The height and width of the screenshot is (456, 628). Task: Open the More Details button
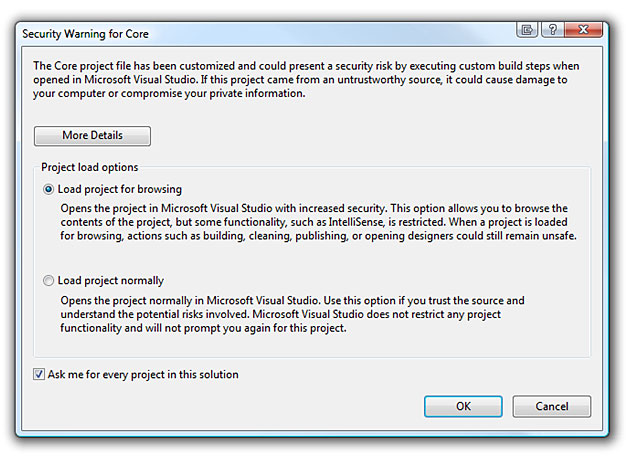(x=93, y=136)
